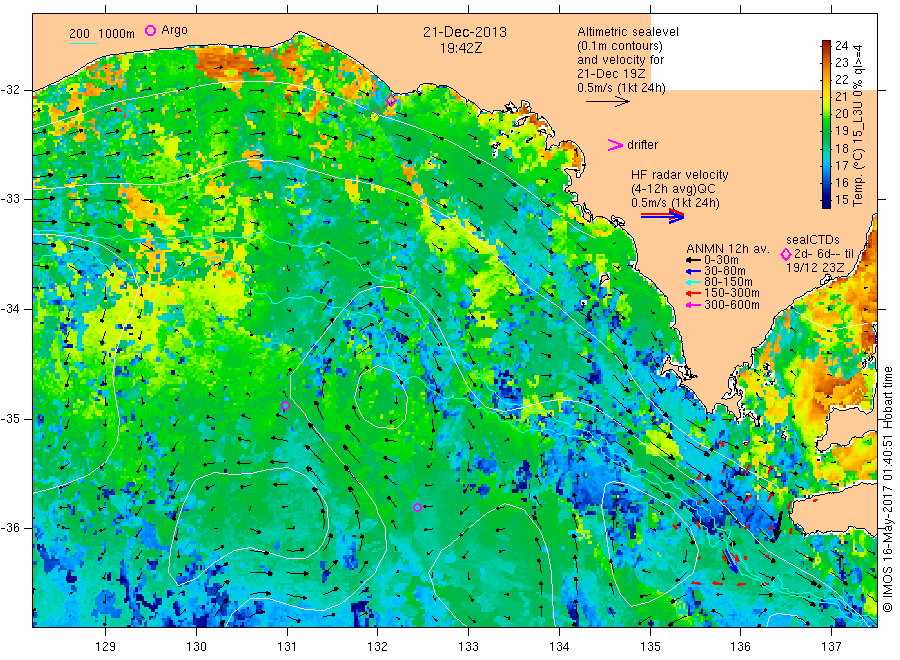Click the '21-Dec 19Z' text line

(x=611, y=73)
